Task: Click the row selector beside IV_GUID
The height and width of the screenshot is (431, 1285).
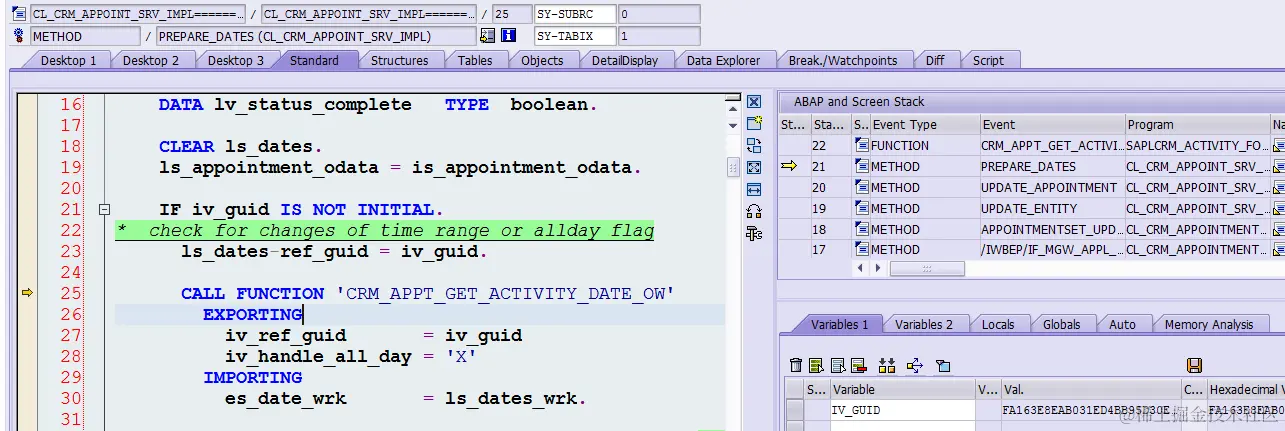Action: click(794, 410)
